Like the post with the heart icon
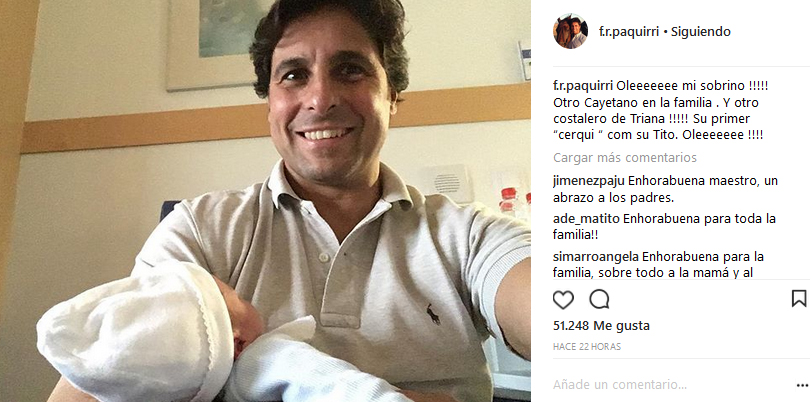Screen dimensions: 812x402 (563, 299)
